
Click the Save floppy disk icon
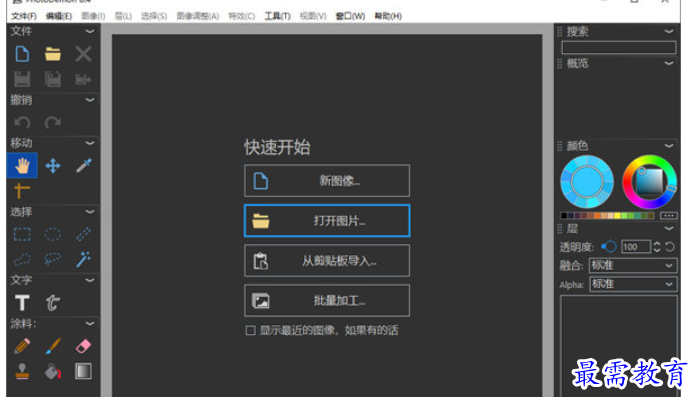click(22, 79)
